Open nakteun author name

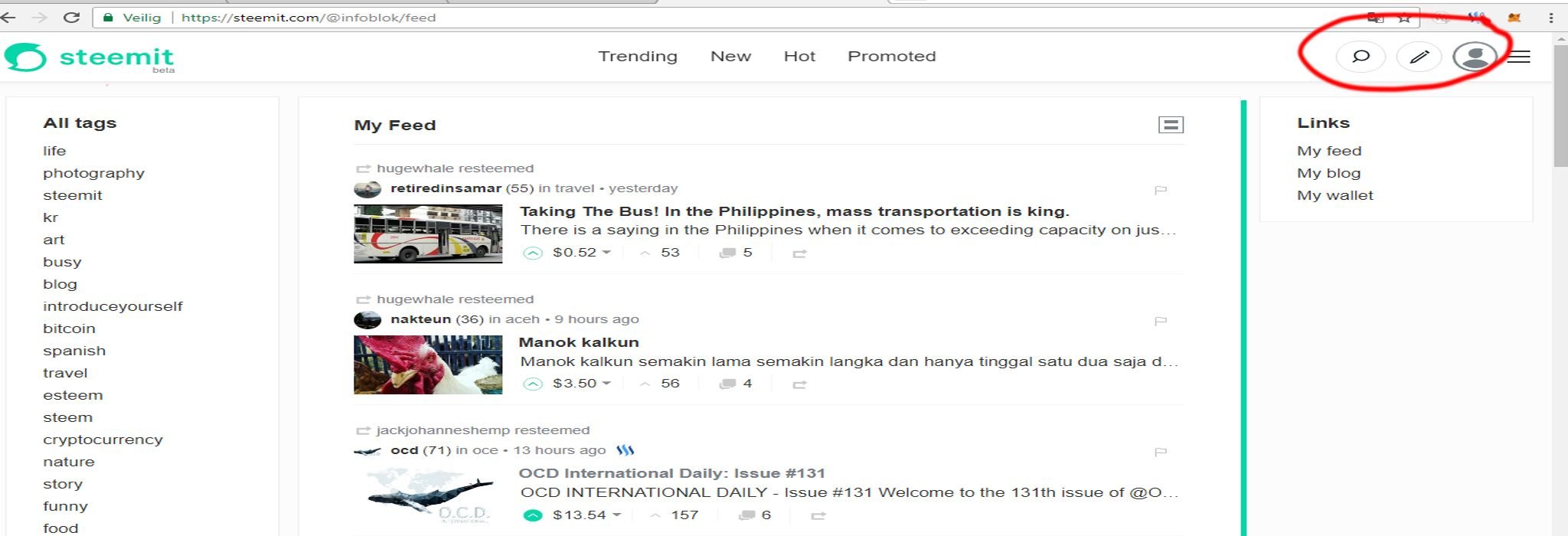pos(420,319)
